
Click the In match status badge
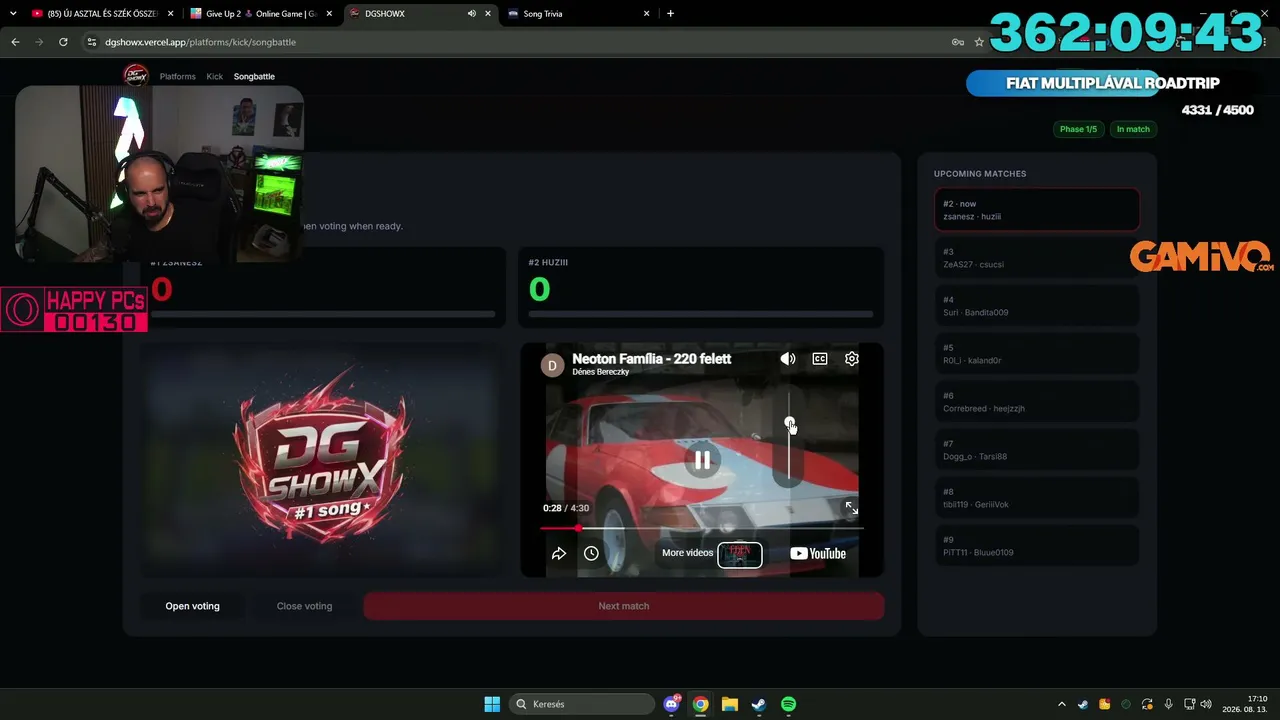(1133, 129)
